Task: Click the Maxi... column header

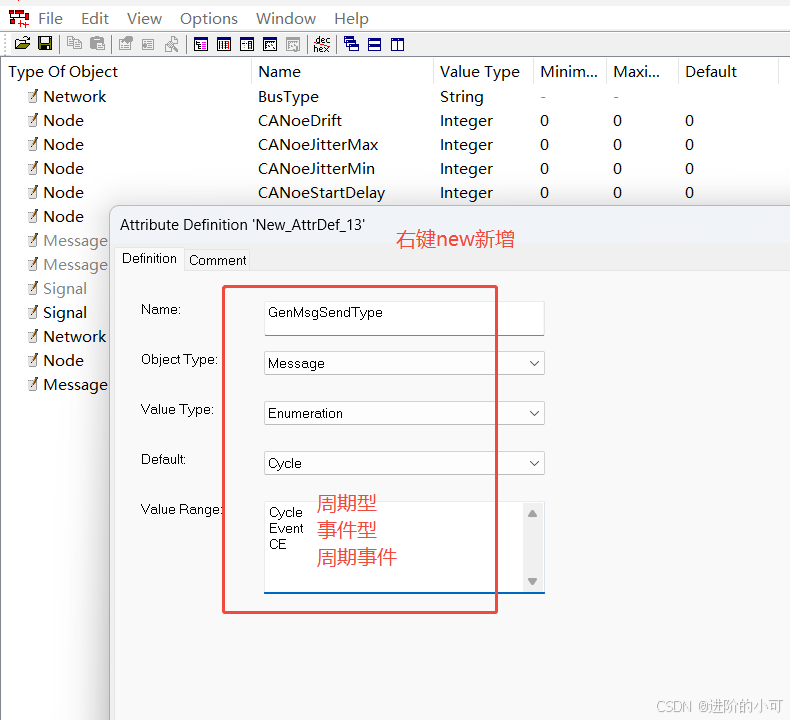Action: click(642, 71)
